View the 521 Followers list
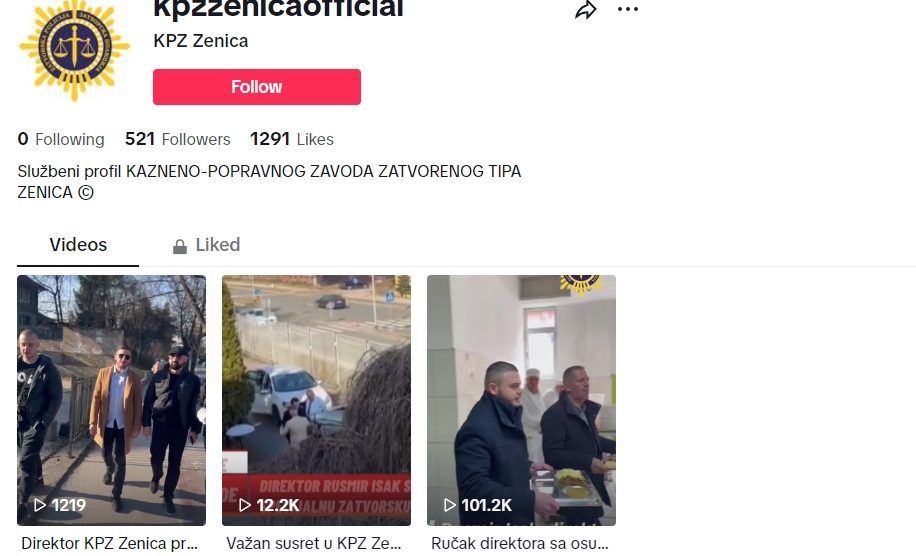916x556 pixels. point(178,139)
